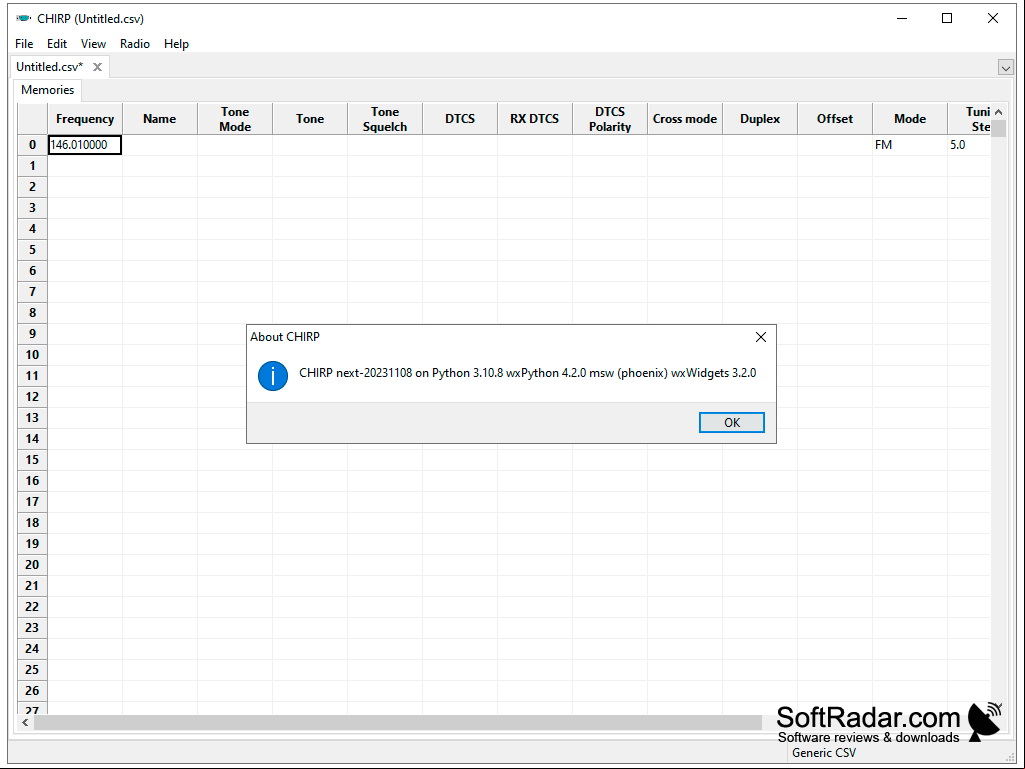Click the horizontal scrollbar left arrow

click(x=25, y=723)
